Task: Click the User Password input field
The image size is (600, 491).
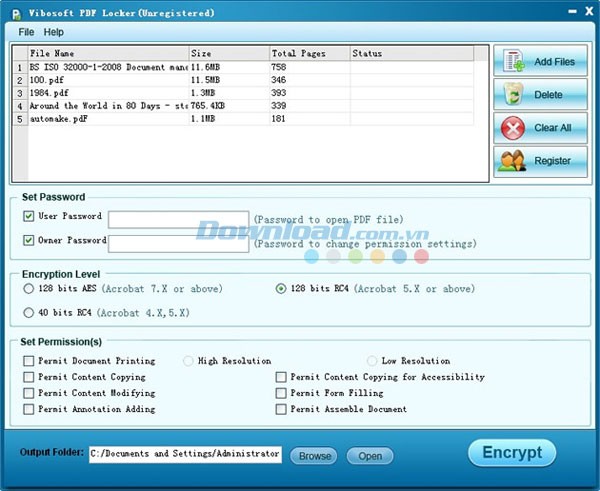Action: pyautogui.click(x=178, y=220)
